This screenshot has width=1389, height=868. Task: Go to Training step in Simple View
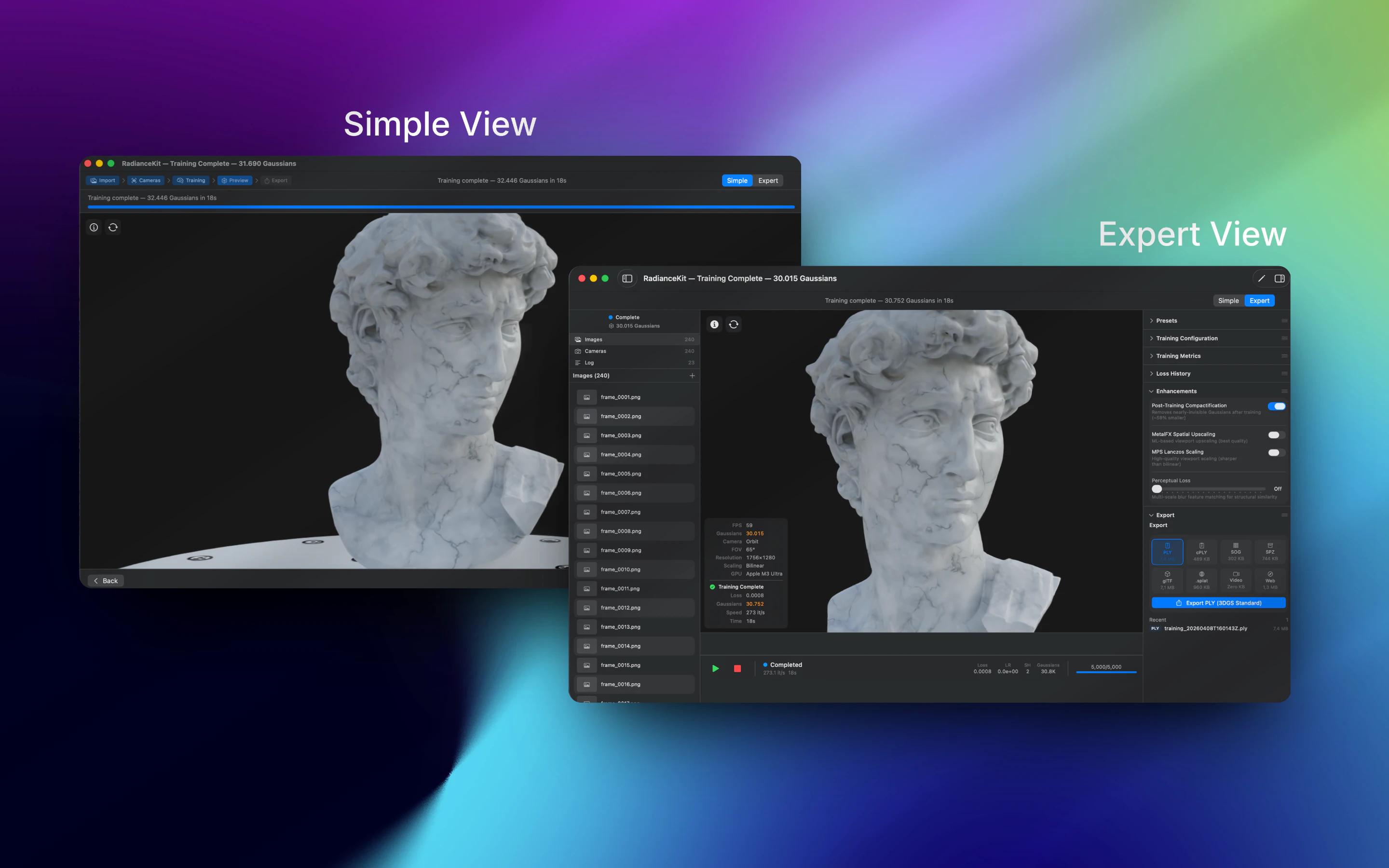(191, 180)
